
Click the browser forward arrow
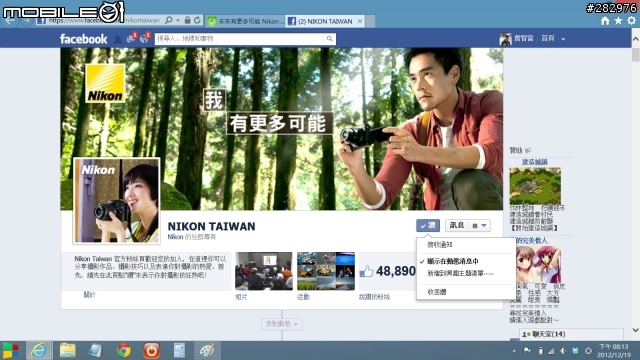click(27, 20)
